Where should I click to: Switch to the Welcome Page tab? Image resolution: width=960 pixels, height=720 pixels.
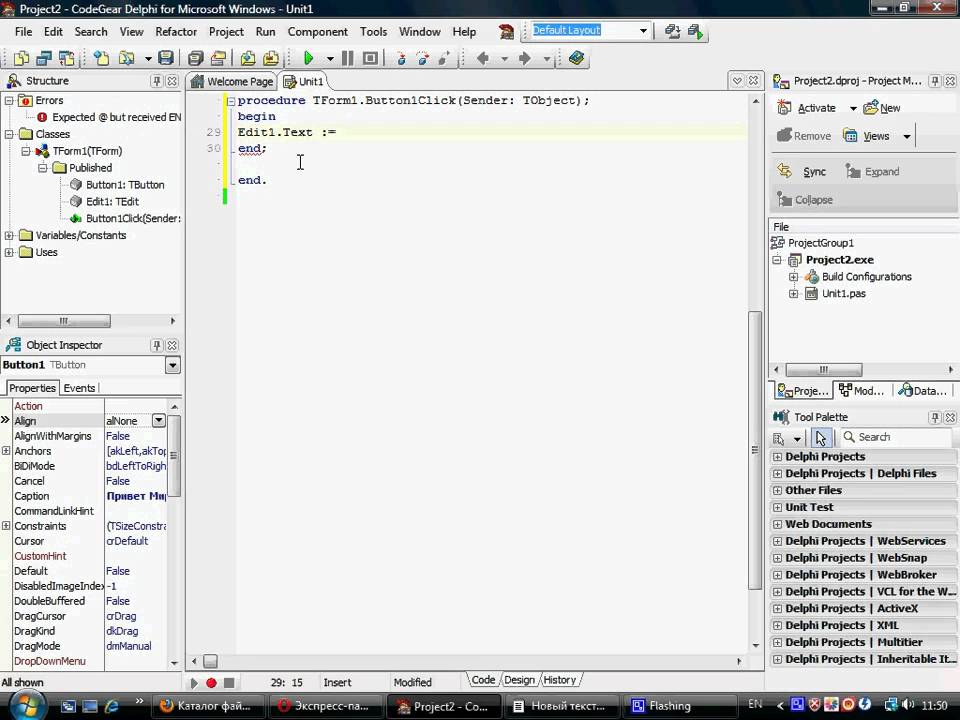pos(232,81)
